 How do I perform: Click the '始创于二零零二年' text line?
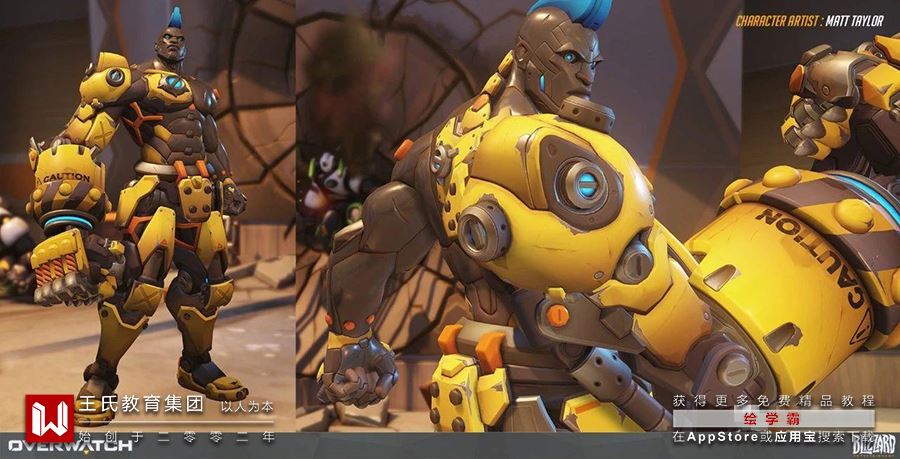[x=176, y=438]
